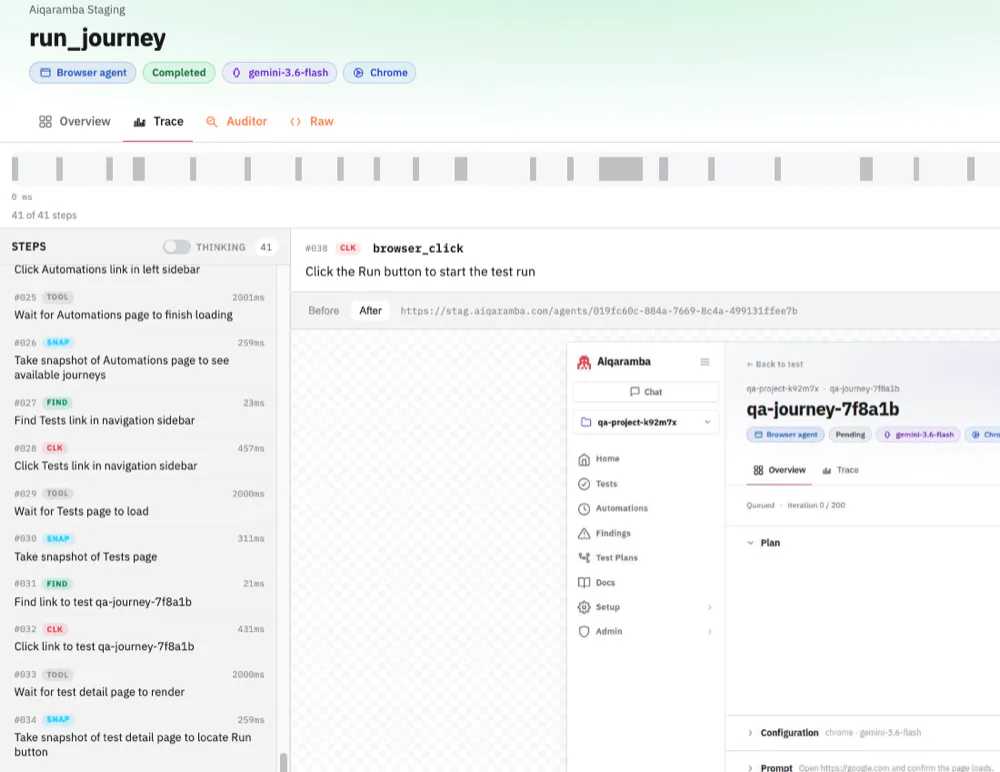Click the Browser agent badge under run_journey

[83, 73]
